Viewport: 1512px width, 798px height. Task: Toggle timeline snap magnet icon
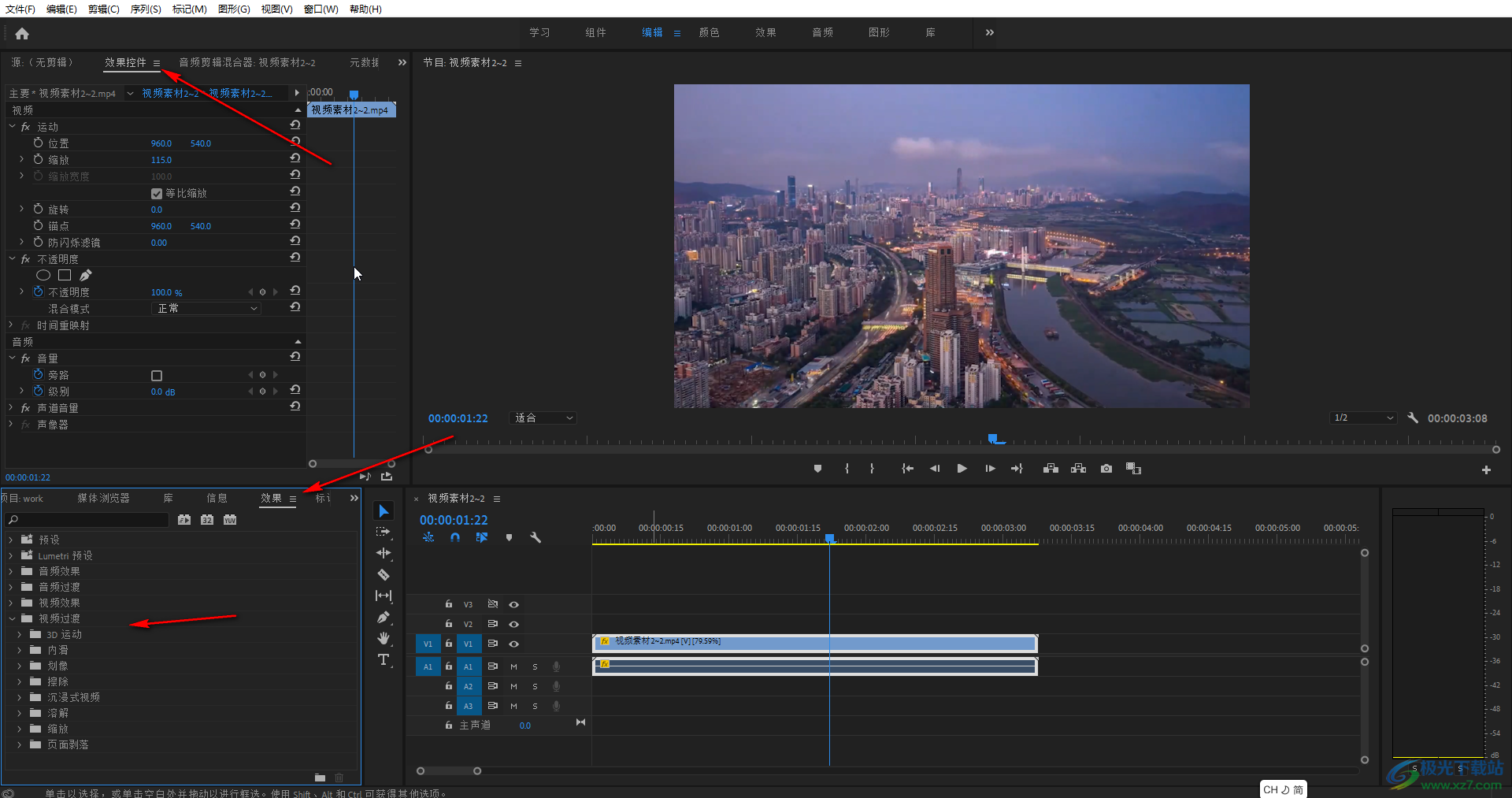[455, 537]
